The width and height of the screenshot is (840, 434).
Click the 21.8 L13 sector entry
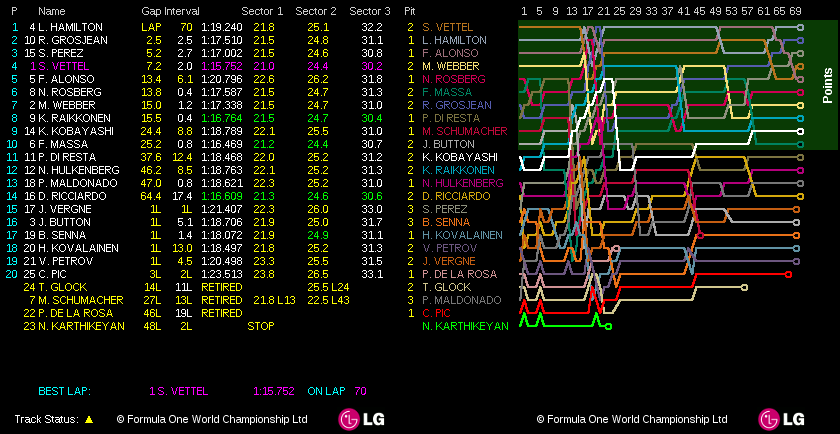coord(274,300)
